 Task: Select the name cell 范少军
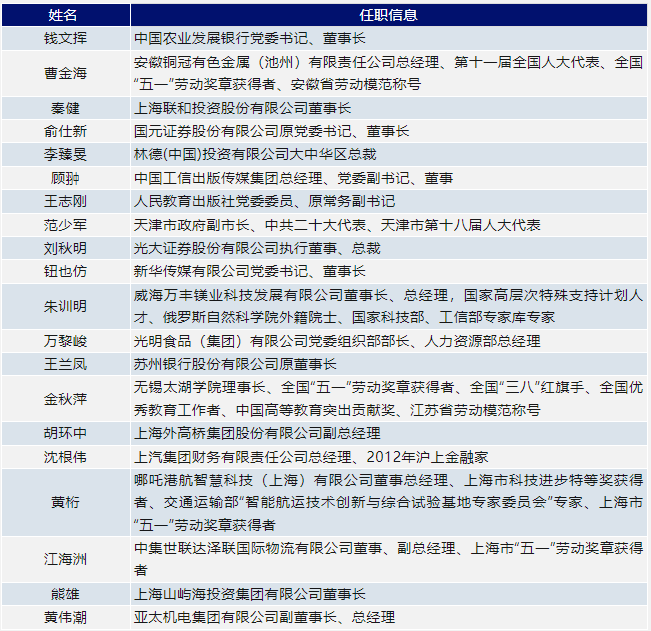click(66, 225)
